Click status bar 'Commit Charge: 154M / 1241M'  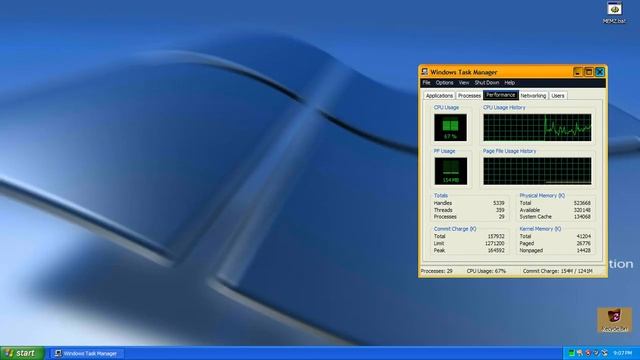pos(557,271)
